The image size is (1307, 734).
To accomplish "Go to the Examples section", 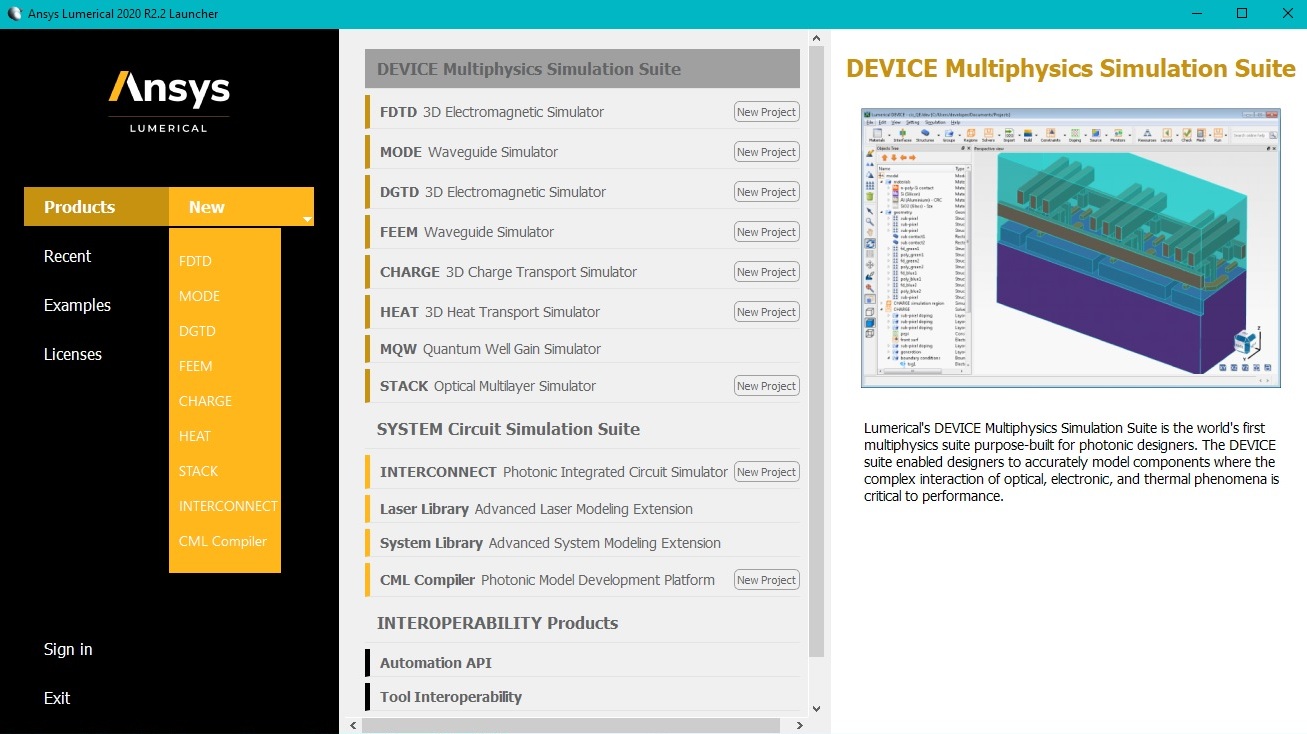I will click(77, 305).
